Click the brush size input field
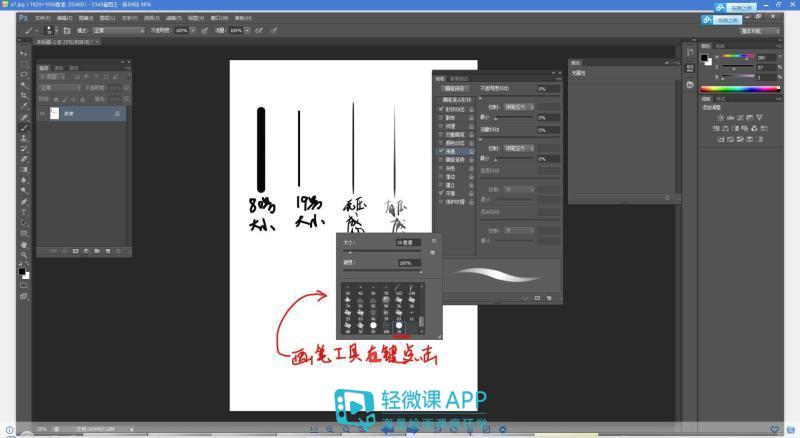The height and width of the screenshot is (438, 800). [x=409, y=242]
